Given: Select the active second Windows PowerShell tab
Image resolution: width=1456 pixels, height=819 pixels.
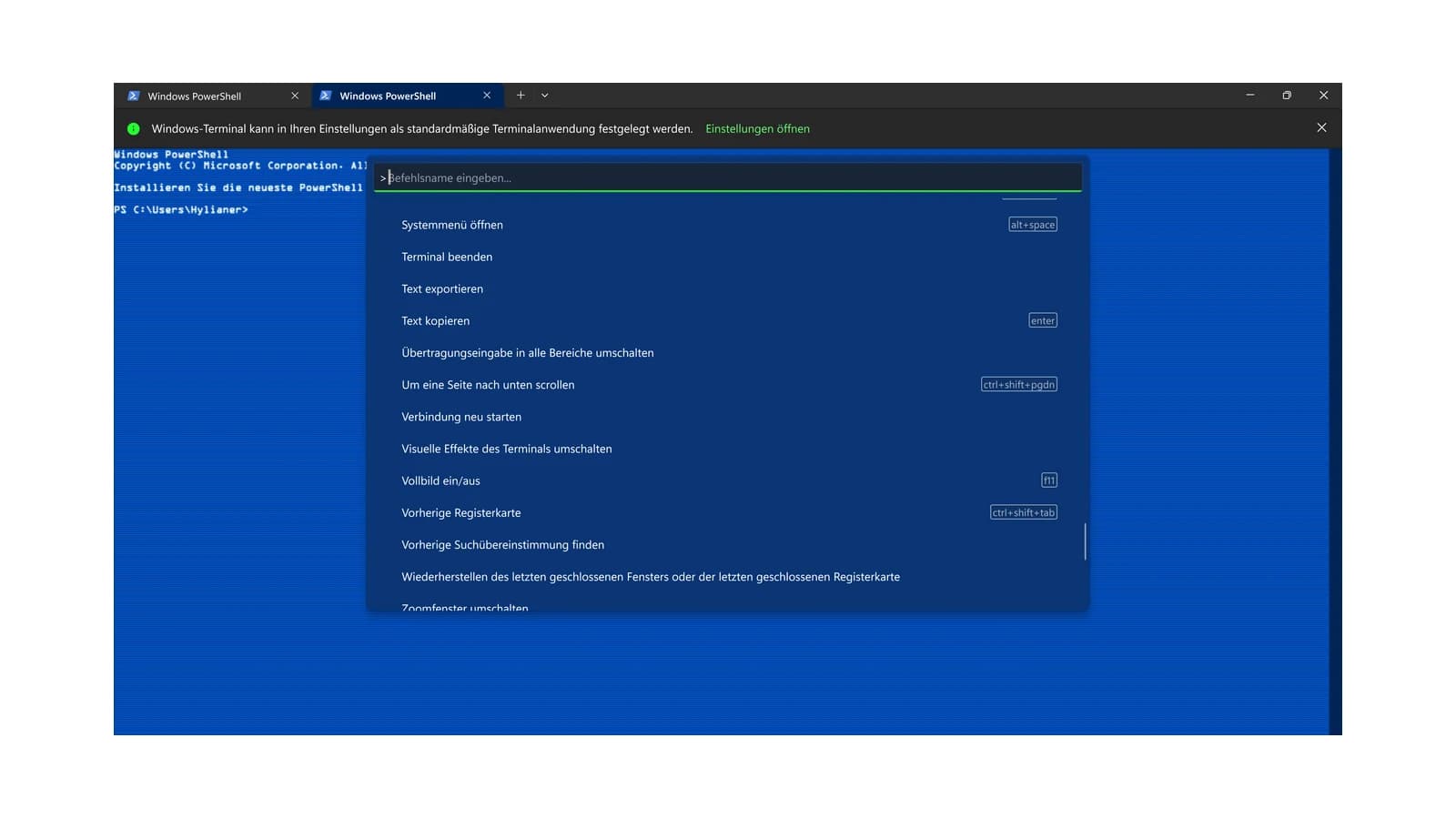Looking at the screenshot, I should tap(407, 96).
